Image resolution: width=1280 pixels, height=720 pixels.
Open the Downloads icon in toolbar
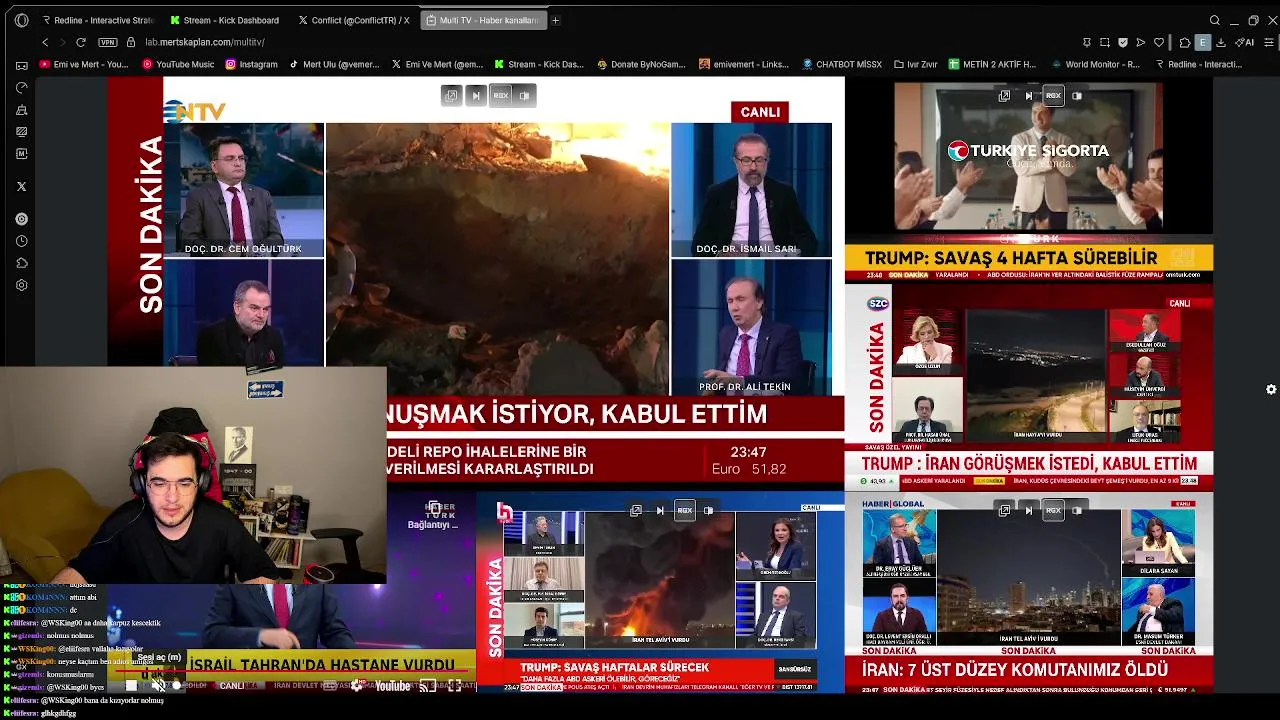coord(1221,42)
